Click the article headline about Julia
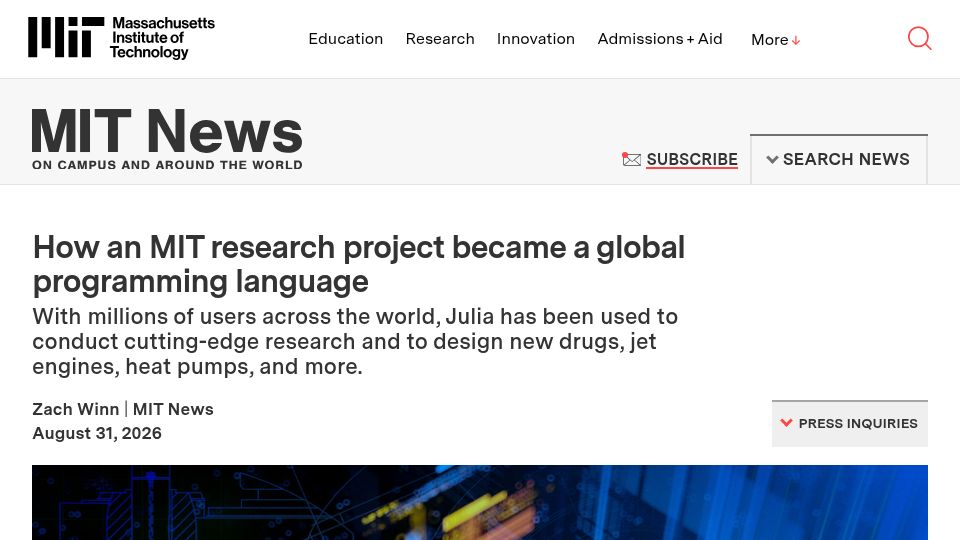This screenshot has height=540, width=960. point(359,264)
